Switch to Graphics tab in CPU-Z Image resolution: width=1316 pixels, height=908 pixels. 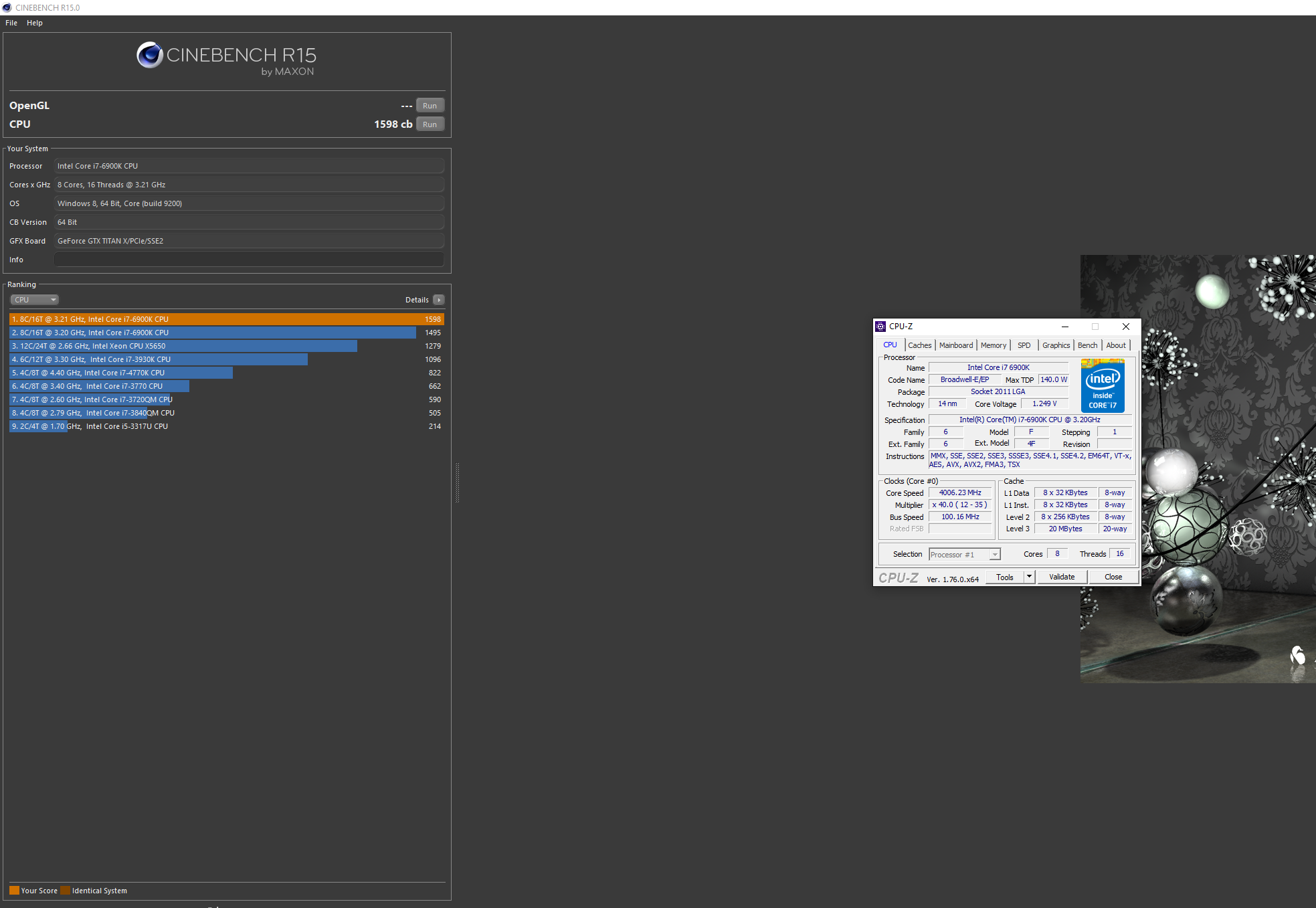1056,345
